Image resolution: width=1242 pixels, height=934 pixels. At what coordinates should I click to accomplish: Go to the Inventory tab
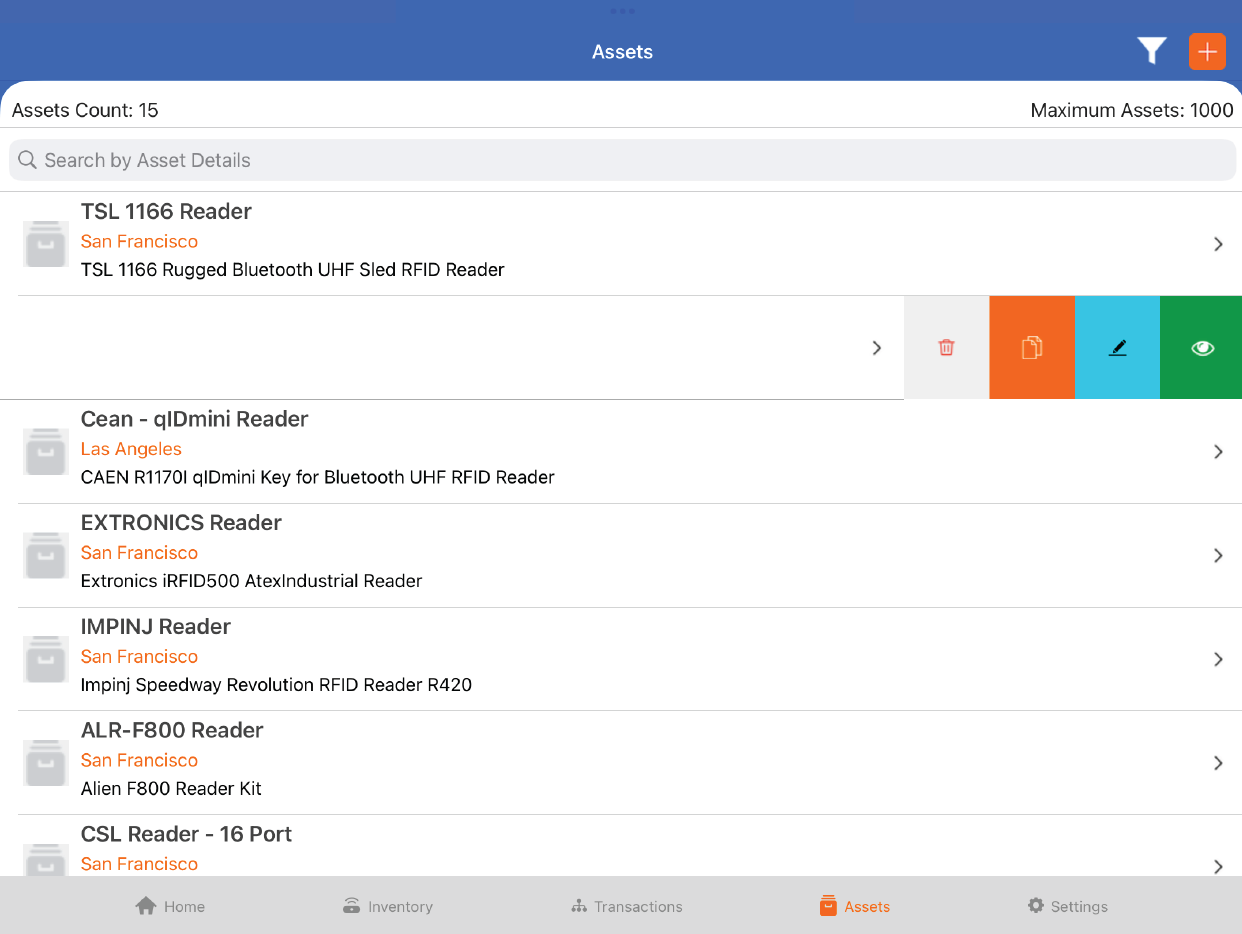[387, 906]
